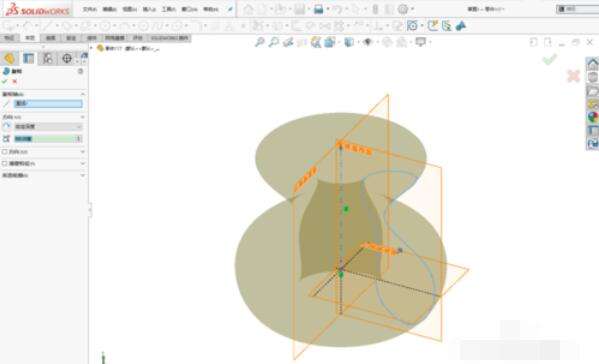Enable the Thin Feature checkbox
The image size is (599, 364).
[5, 163]
